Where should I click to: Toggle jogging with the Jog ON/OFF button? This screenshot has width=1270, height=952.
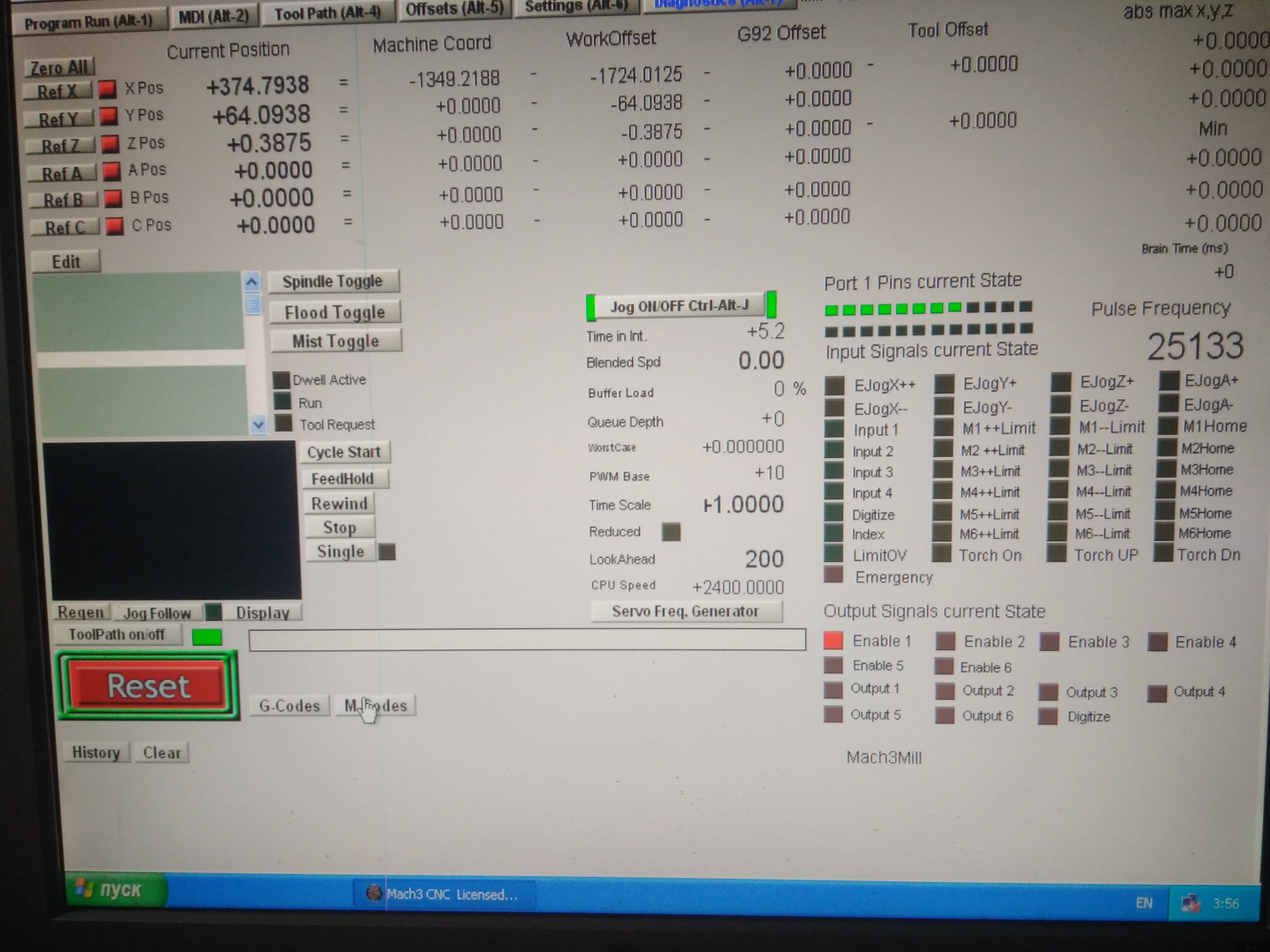tap(679, 306)
